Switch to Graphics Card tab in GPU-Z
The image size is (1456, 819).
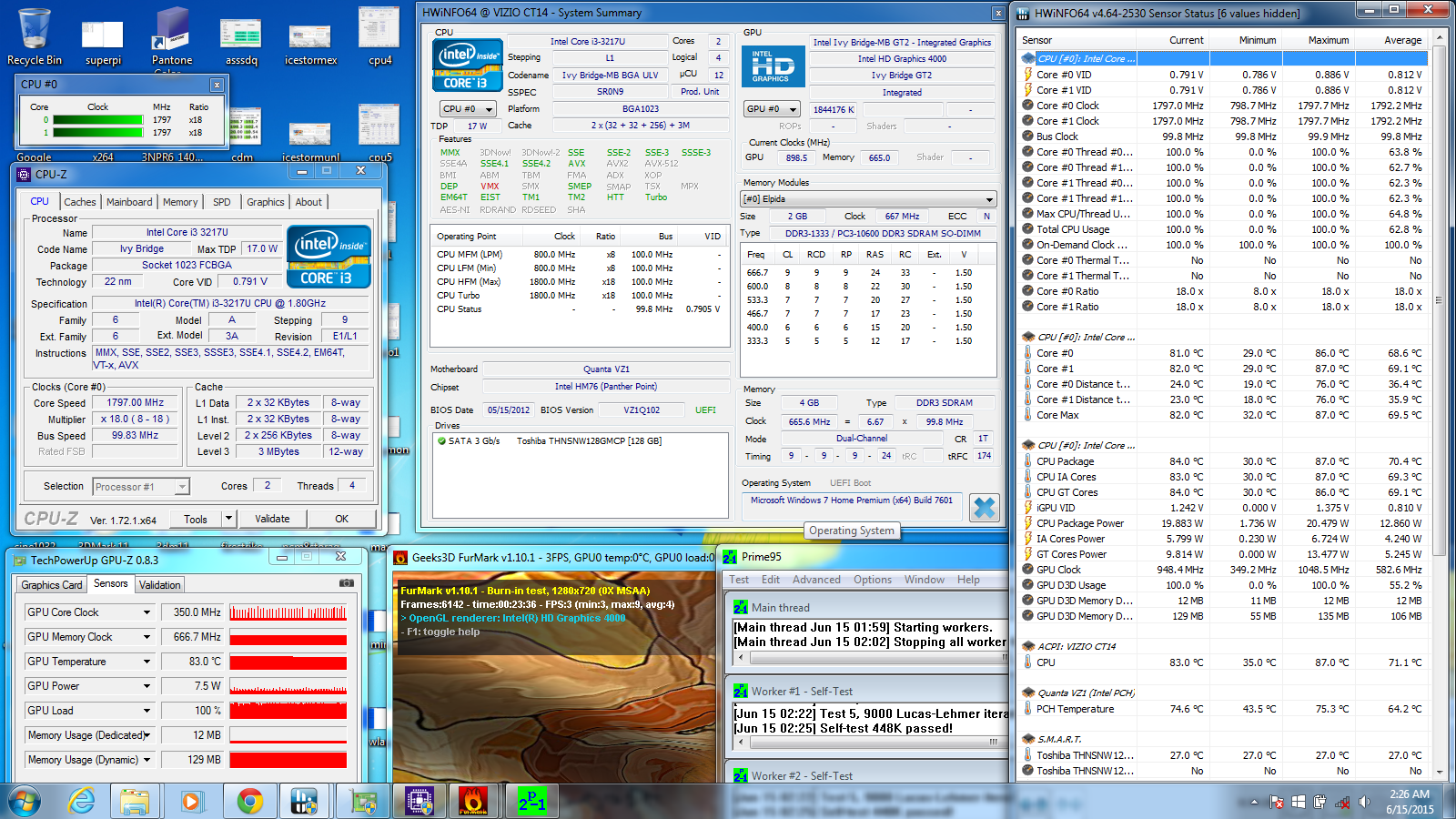click(52, 585)
